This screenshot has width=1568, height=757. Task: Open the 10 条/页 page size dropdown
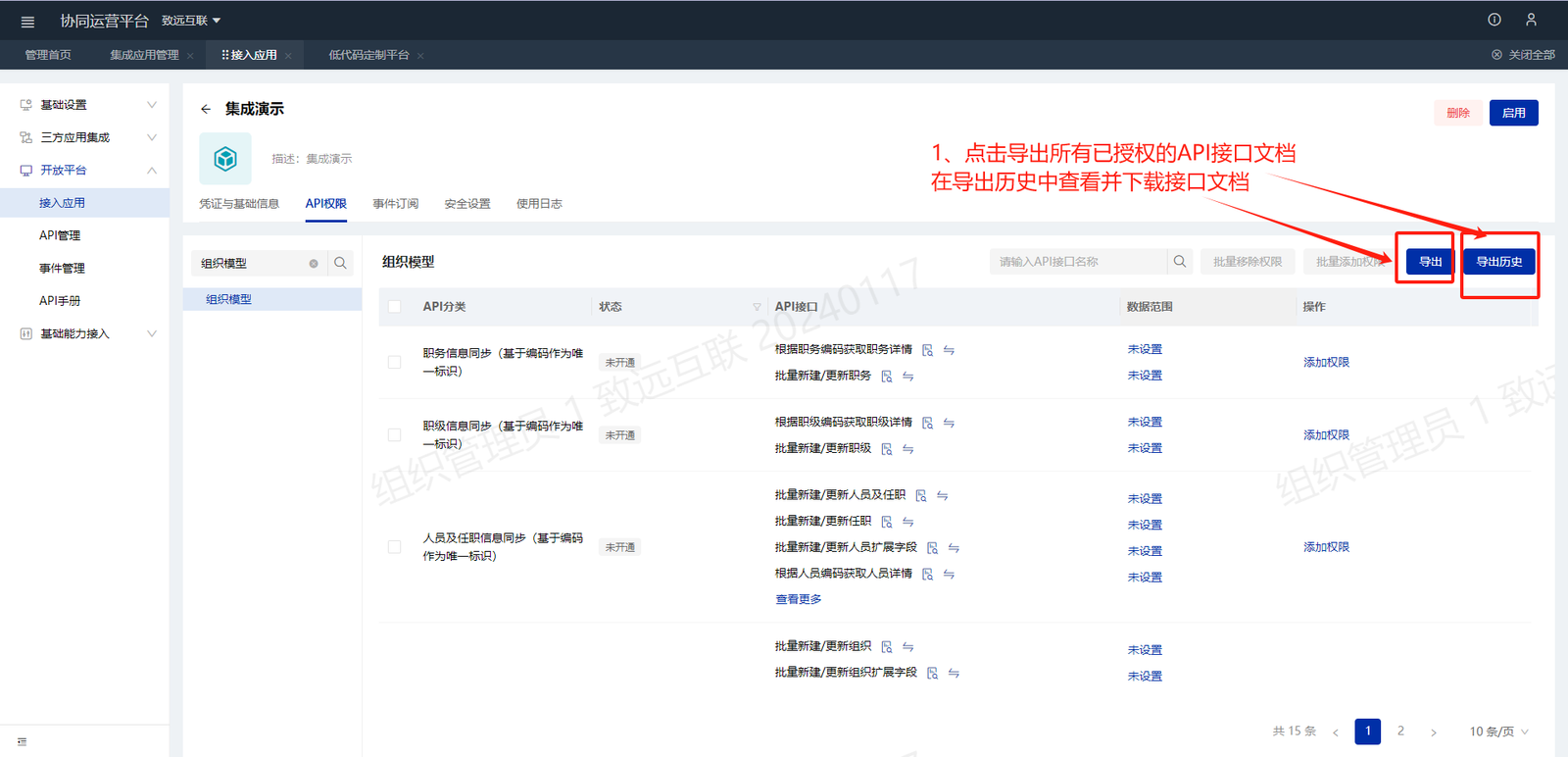1498,732
